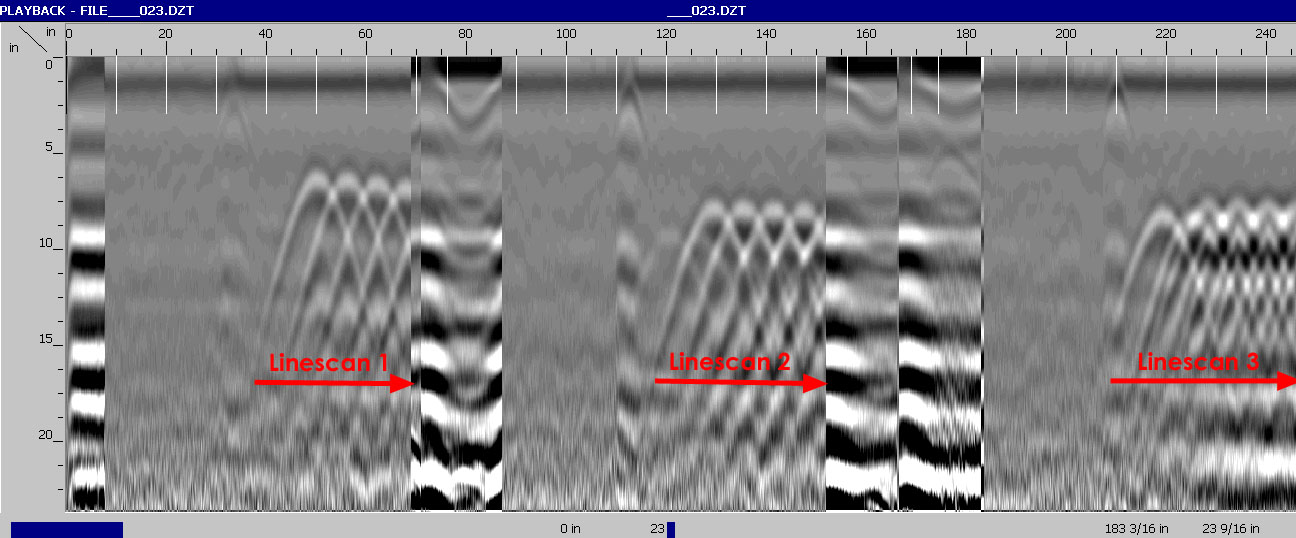Click the 10 label on depth ruler
Image resolution: width=1296 pixels, height=538 pixels.
click(x=45, y=244)
